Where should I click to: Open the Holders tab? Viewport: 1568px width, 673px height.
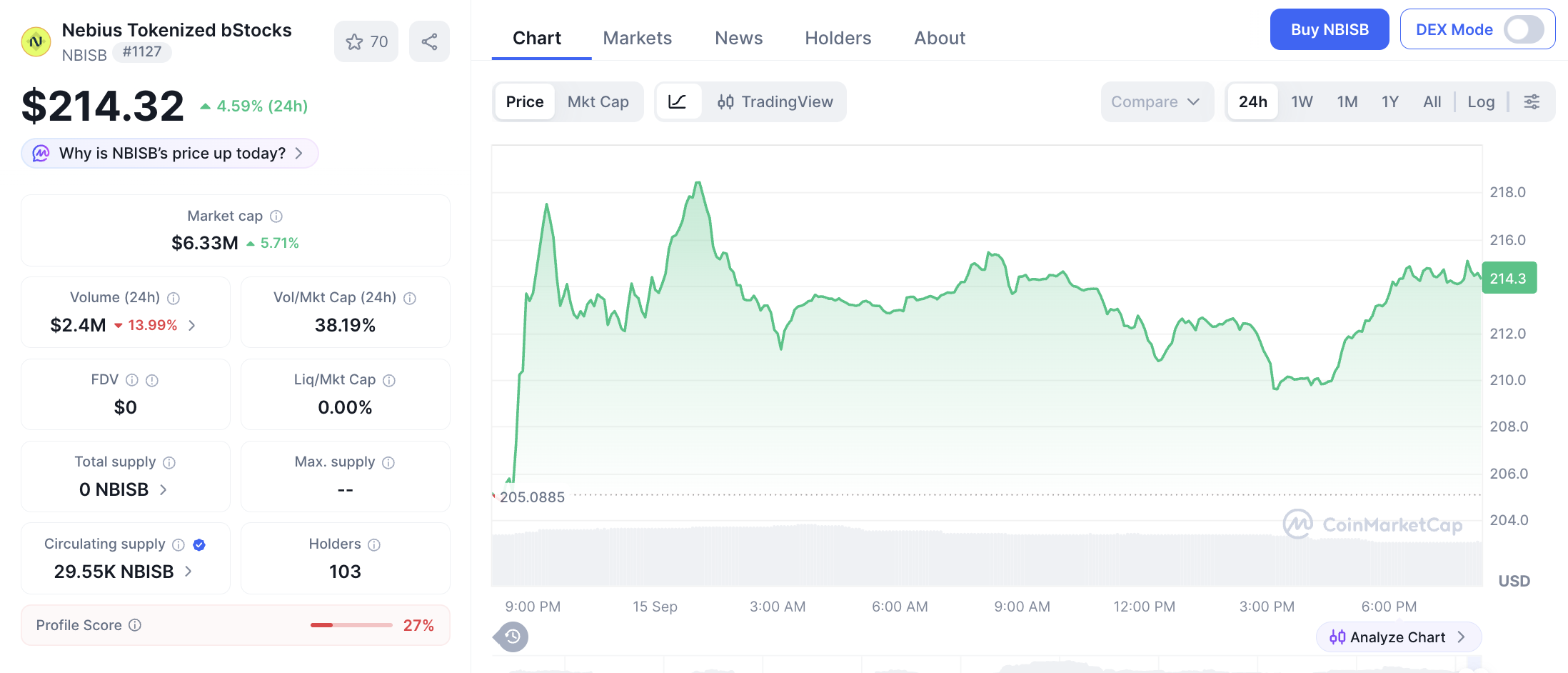[x=838, y=38]
